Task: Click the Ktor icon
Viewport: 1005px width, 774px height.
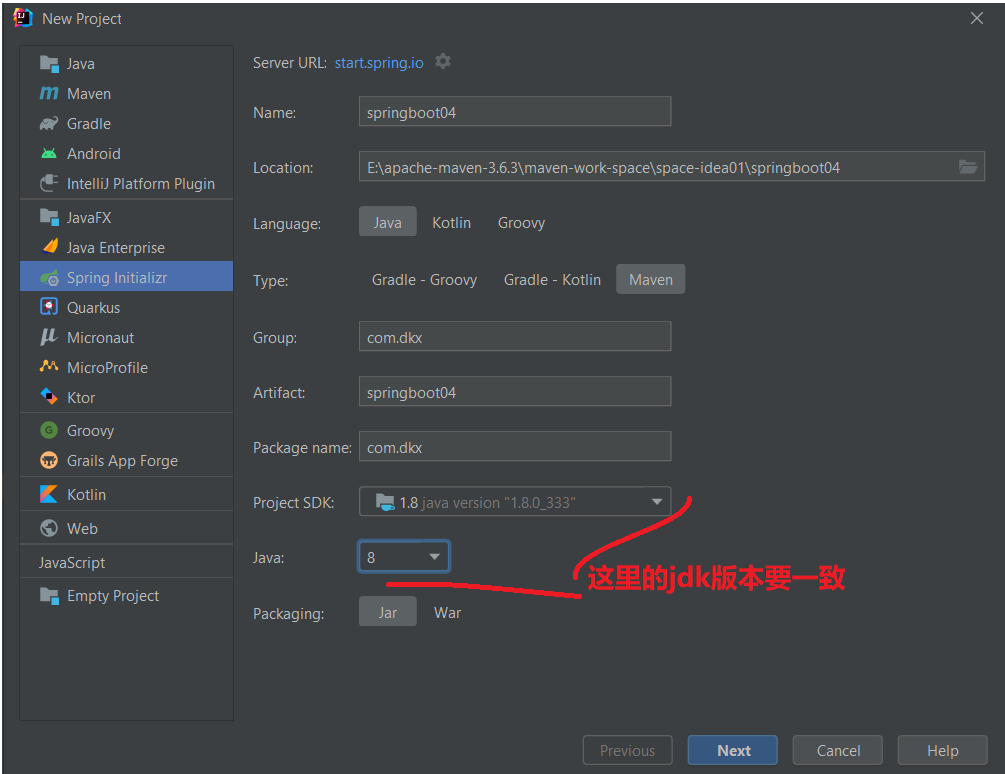Action: tap(49, 397)
